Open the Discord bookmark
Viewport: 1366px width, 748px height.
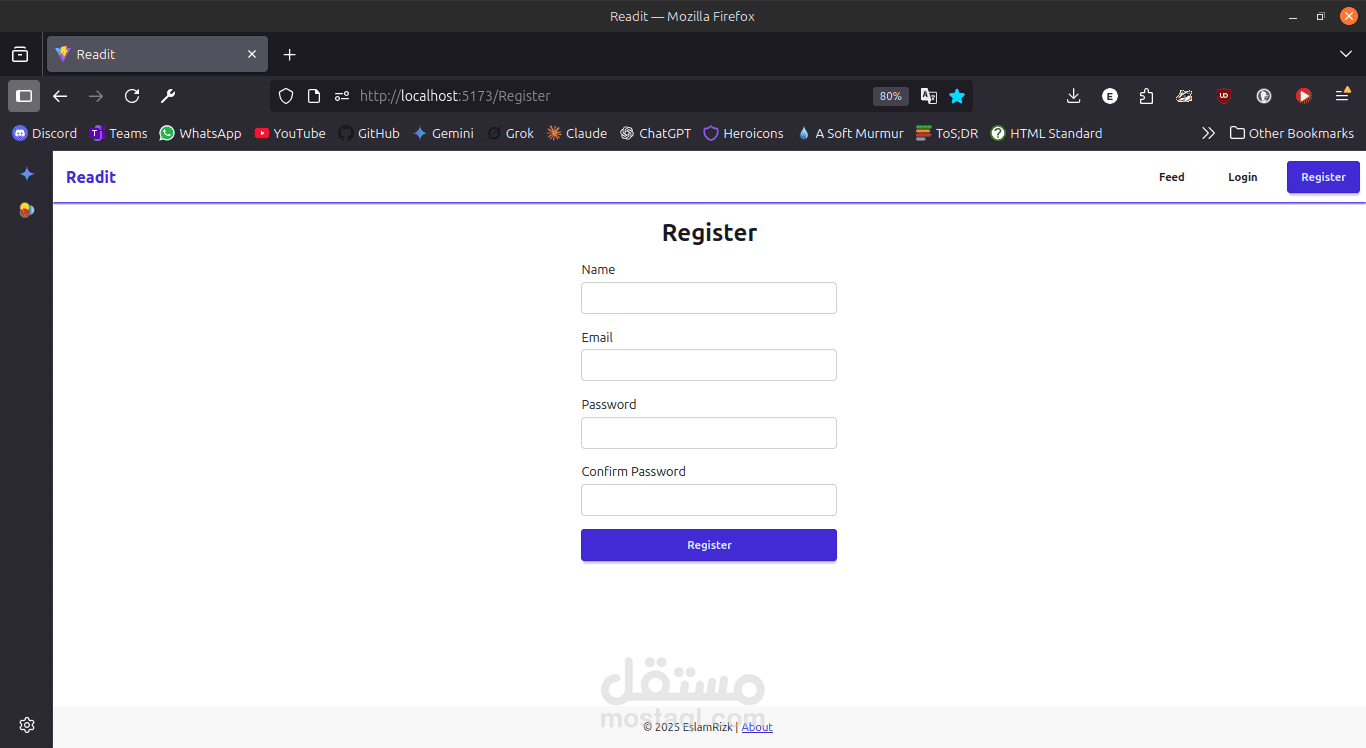tap(44, 133)
